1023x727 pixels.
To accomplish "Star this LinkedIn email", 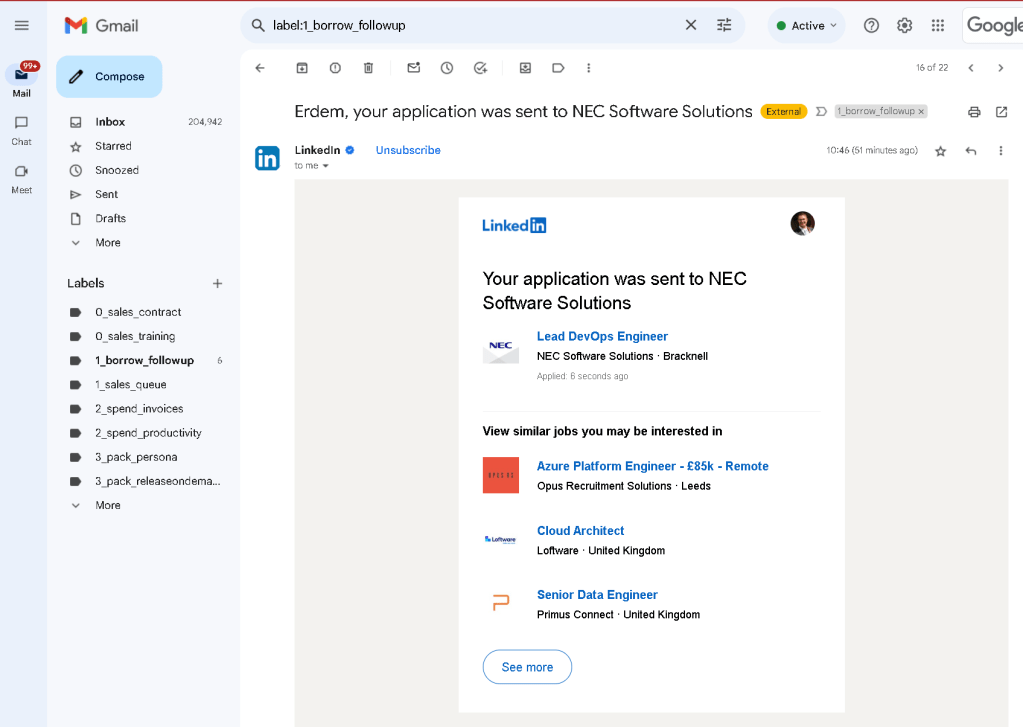I will click(x=940, y=151).
